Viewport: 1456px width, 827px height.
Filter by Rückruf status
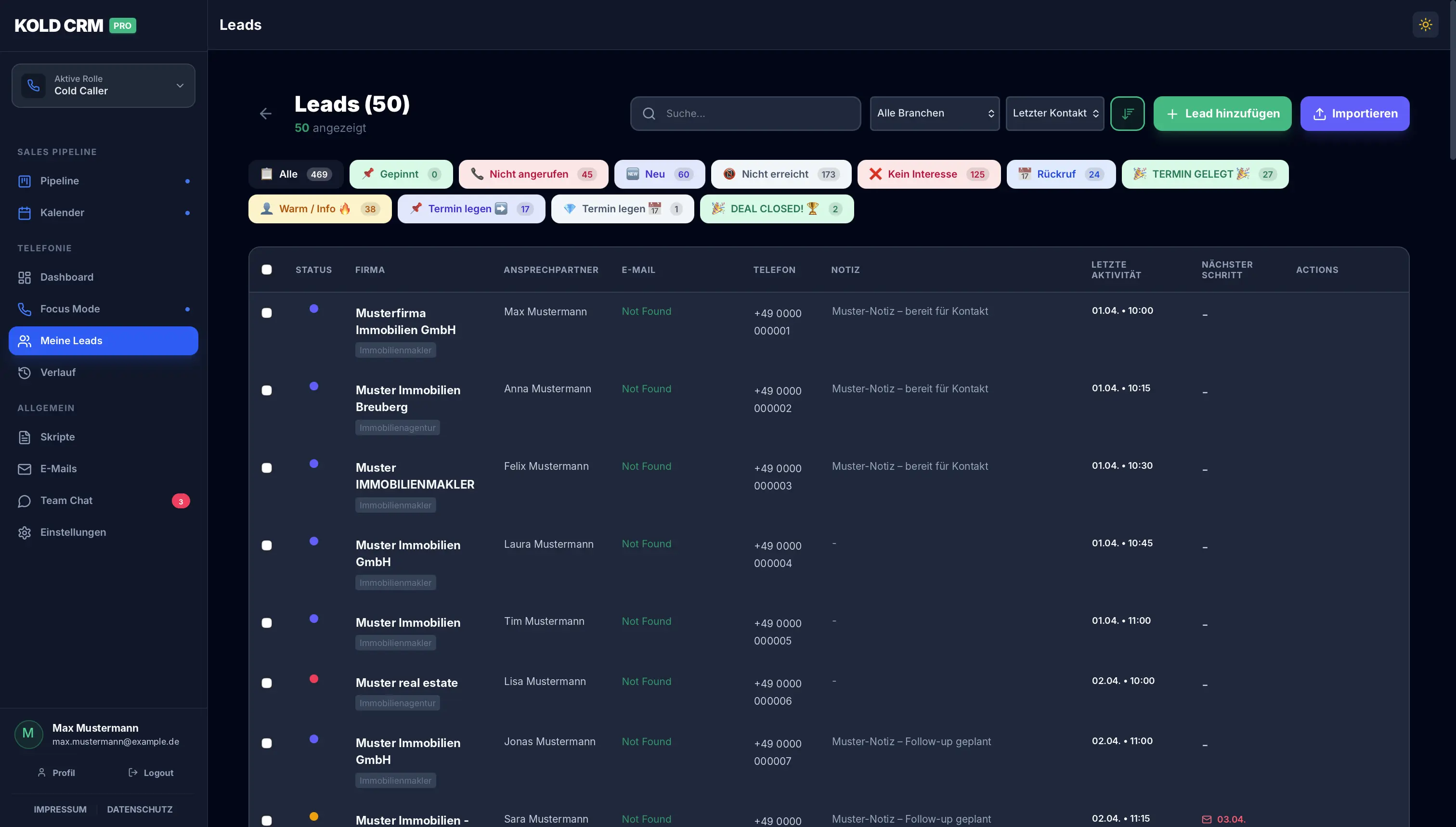1061,174
